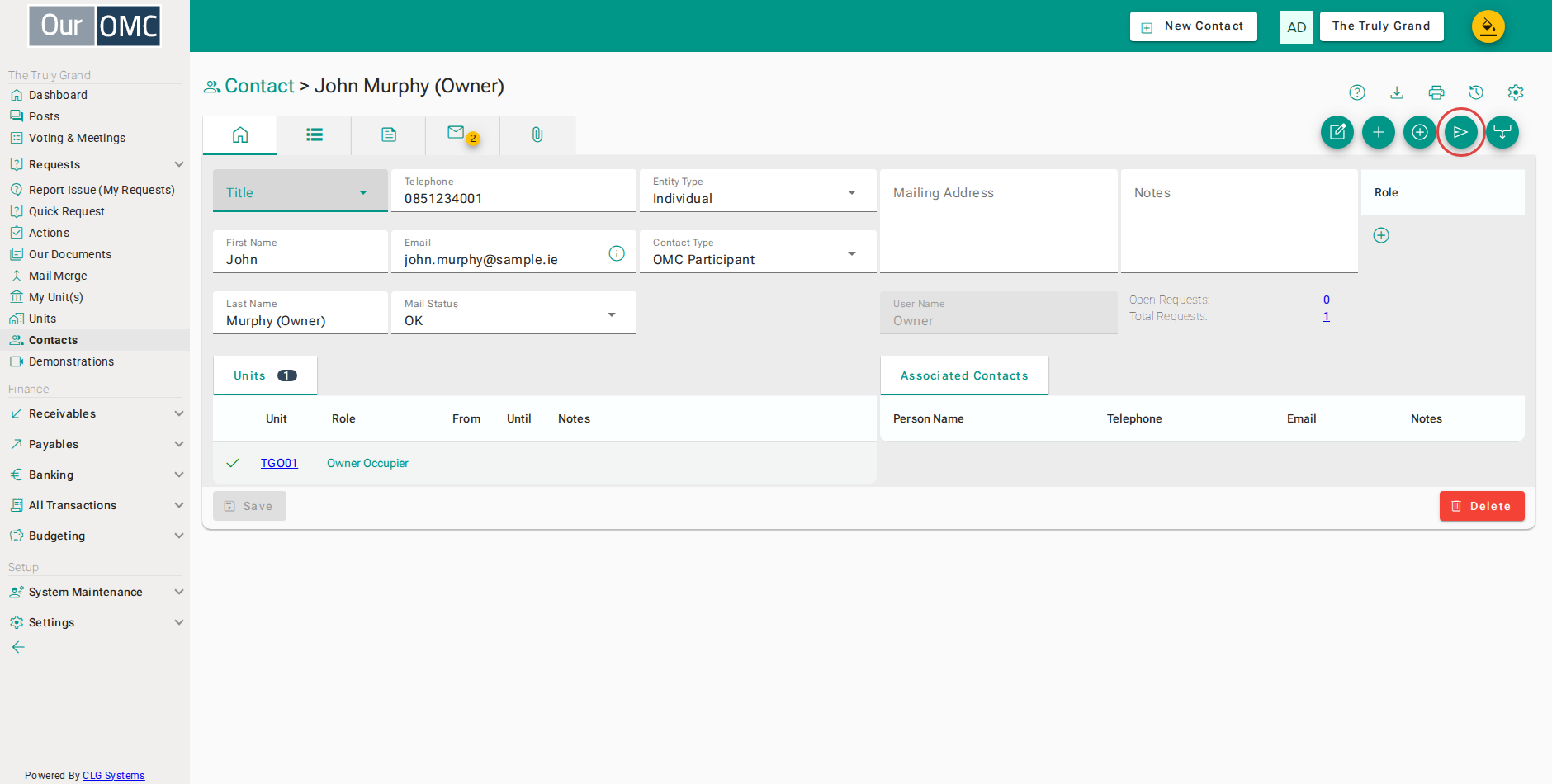Click the download icon
The image size is (1552, 784).
click(x=1397, y=92)
